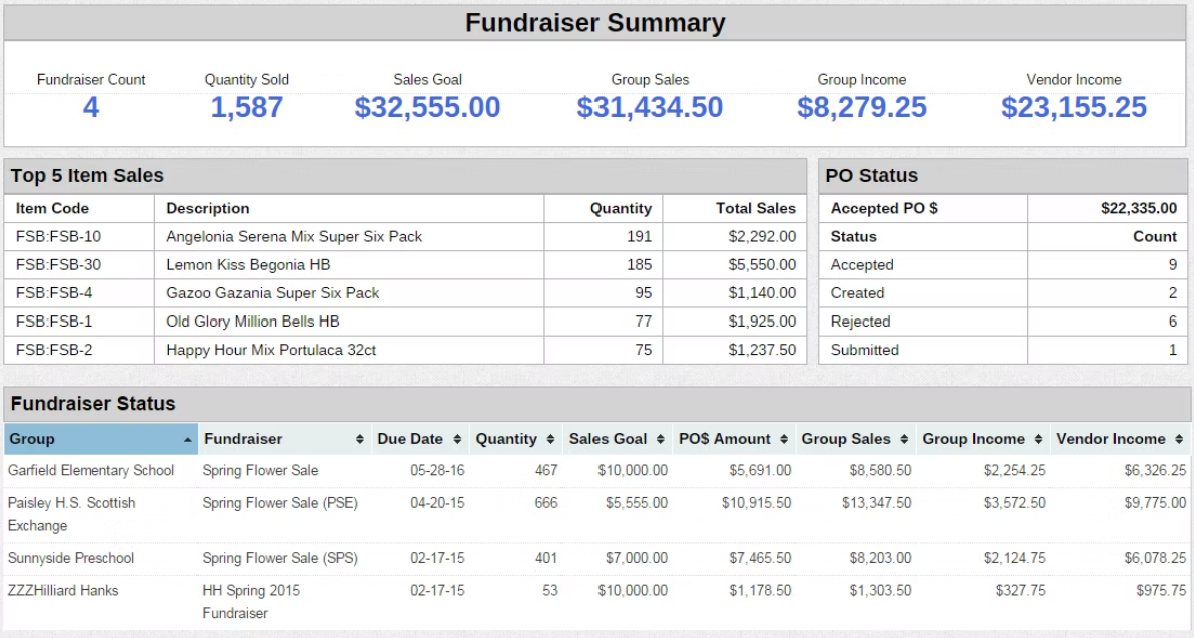Click sort icon beside Vendor Income header
1194x638 pixels.
(x=1179, y=440)
